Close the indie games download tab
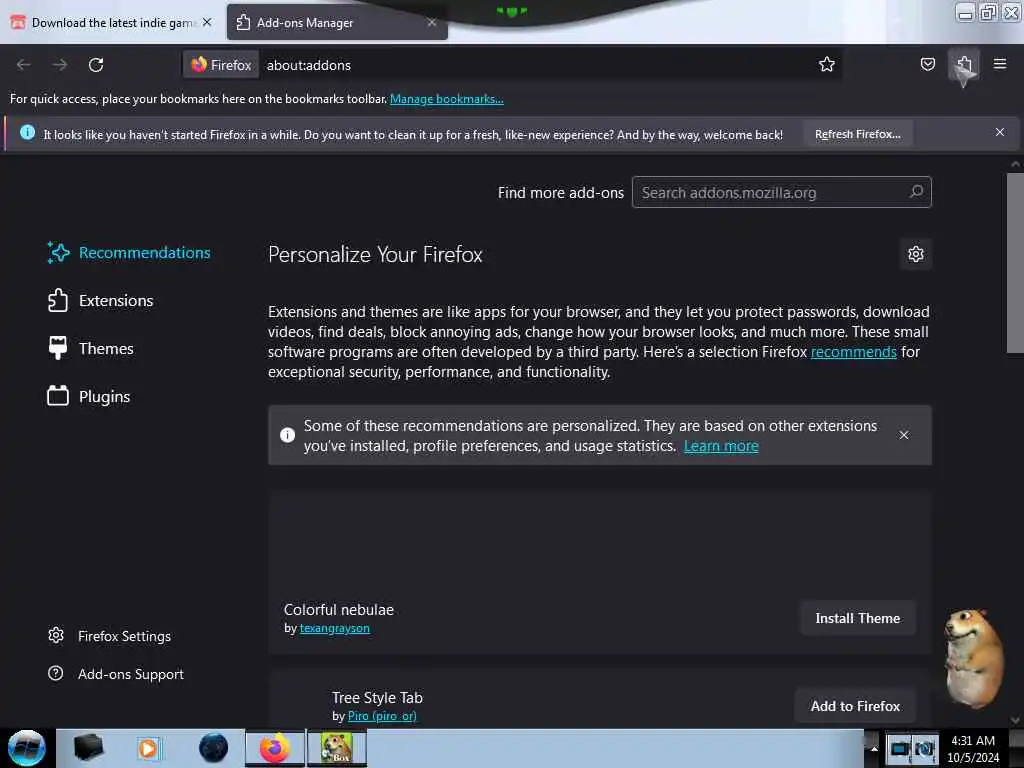The image size is (1024, 768). click(x=207, y=22)
